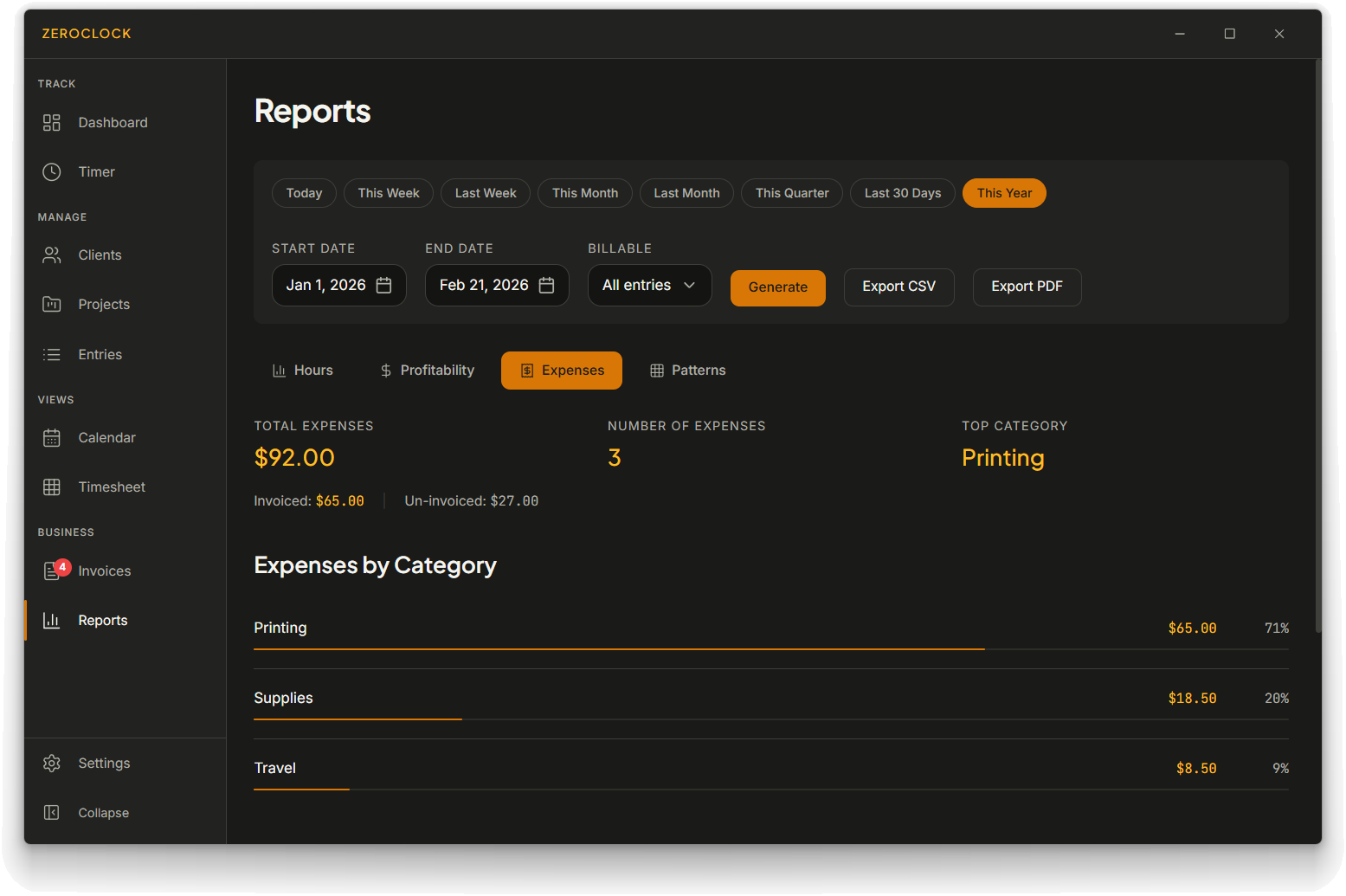The height and width of the screenshot is (896, 1346).
Task: Switch to the Patterns tab
Action: click(x=687, y=371)
